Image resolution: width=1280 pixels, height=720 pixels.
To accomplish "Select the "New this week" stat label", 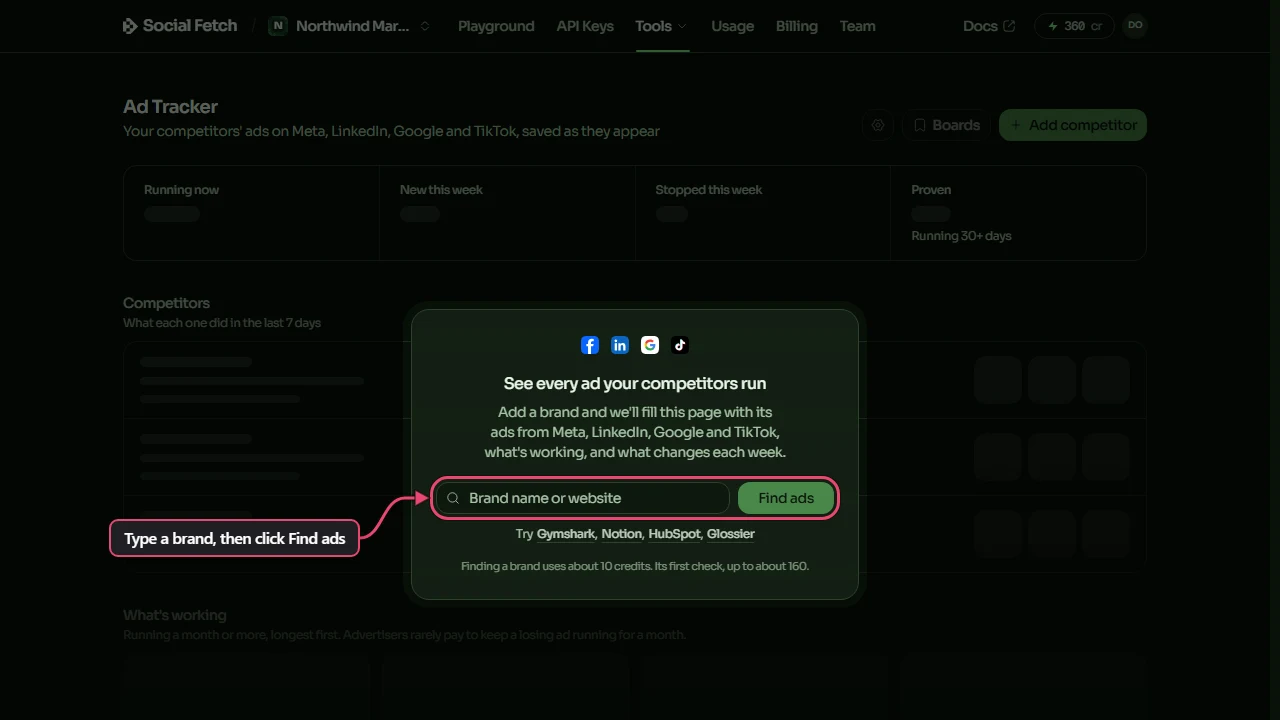I will pyautogui.click(x=441, y=190).
